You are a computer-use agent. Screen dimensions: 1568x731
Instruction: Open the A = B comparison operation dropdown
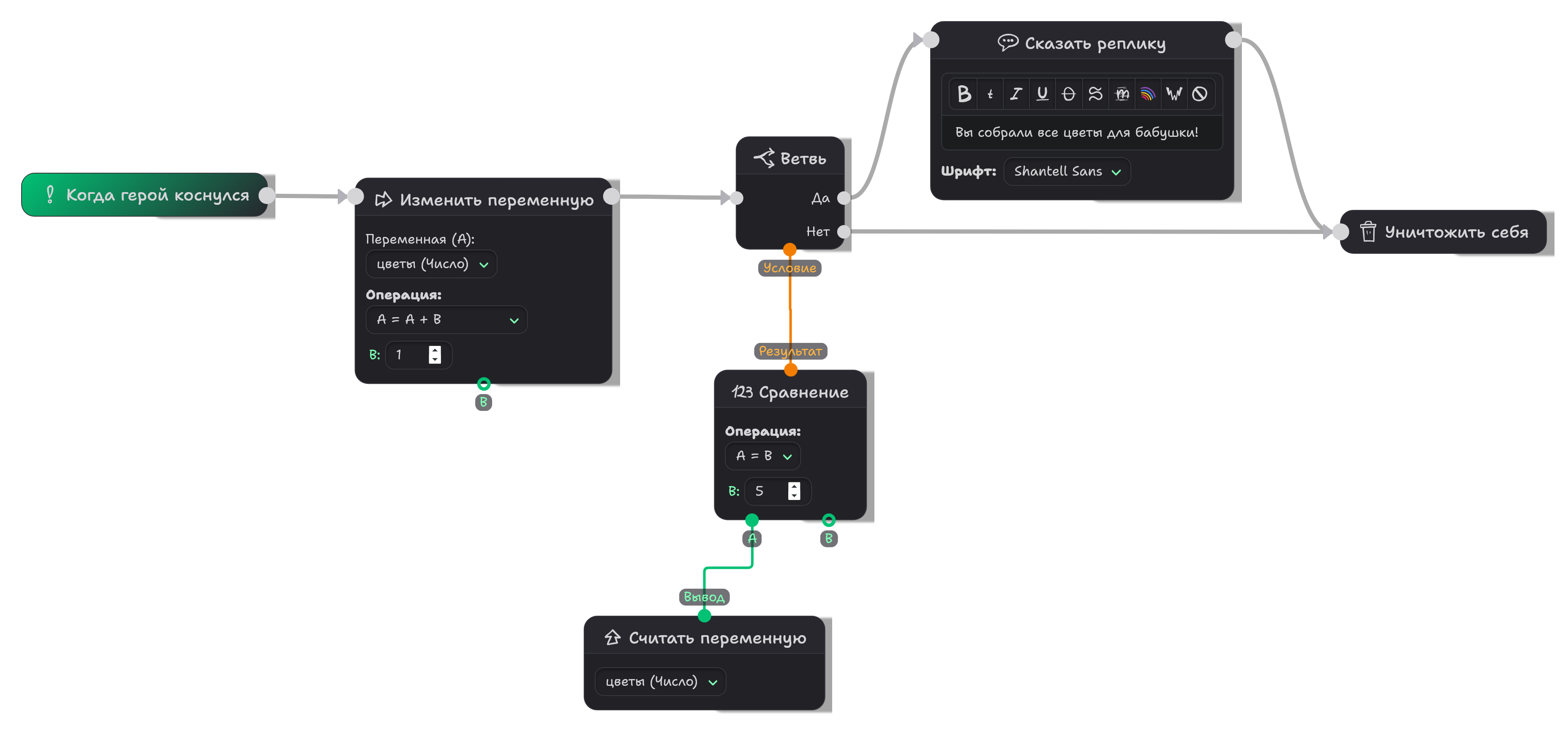763,456
